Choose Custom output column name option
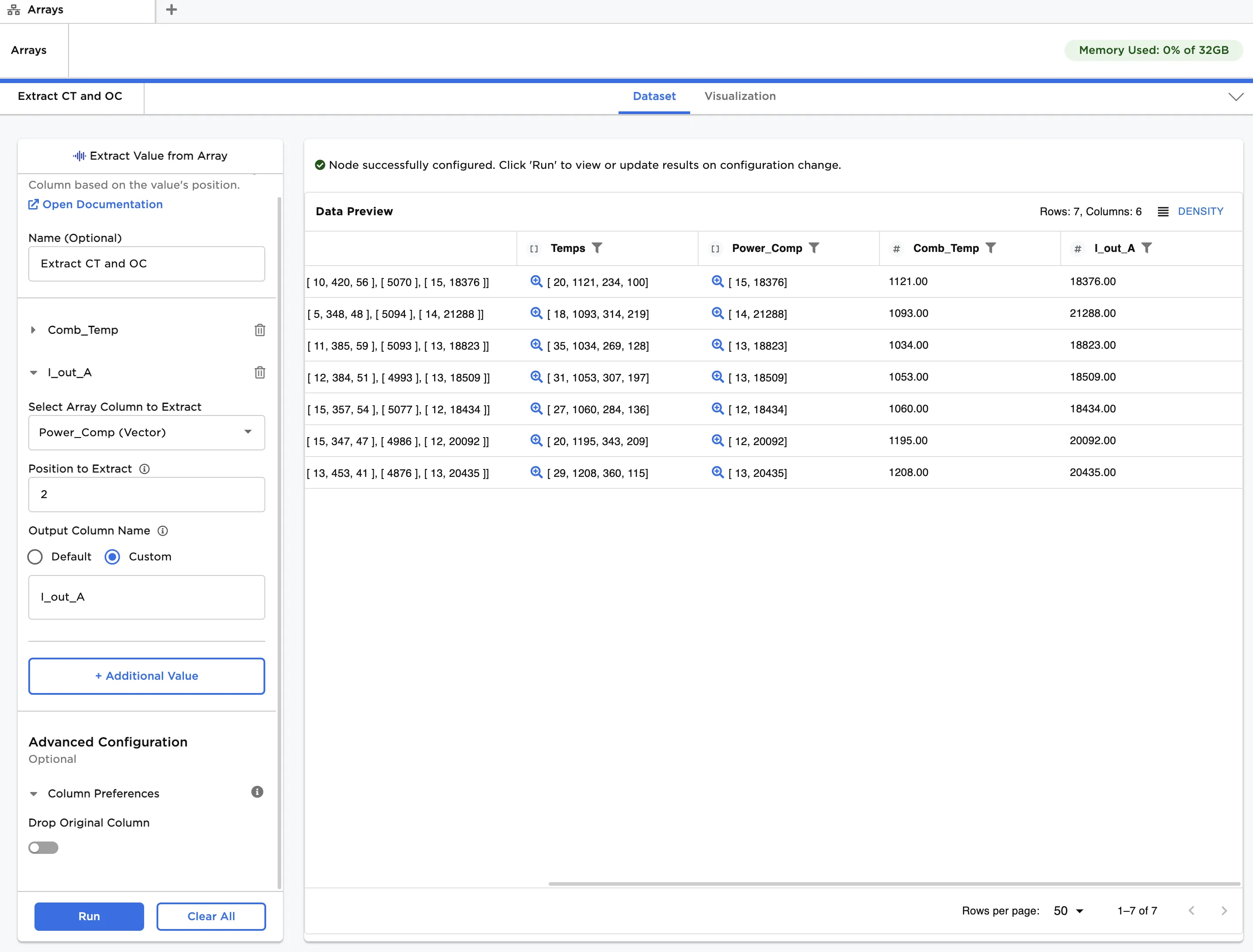This screenshot has width=1253, height=952. (112, 556)
